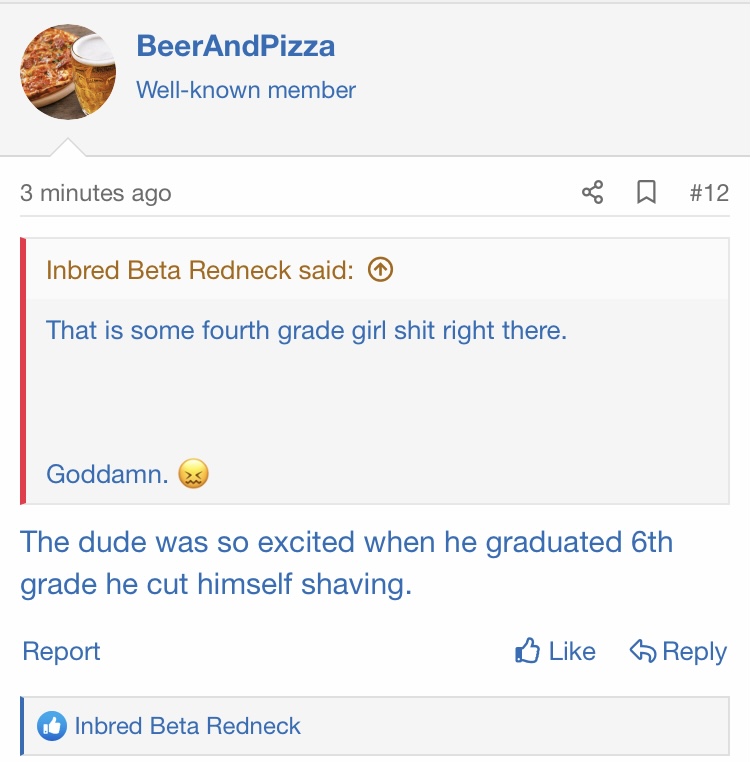Click the quoted 'fourth grade girl' text
The height and width of the screenshot is (762, 750).
click(306, 329)
